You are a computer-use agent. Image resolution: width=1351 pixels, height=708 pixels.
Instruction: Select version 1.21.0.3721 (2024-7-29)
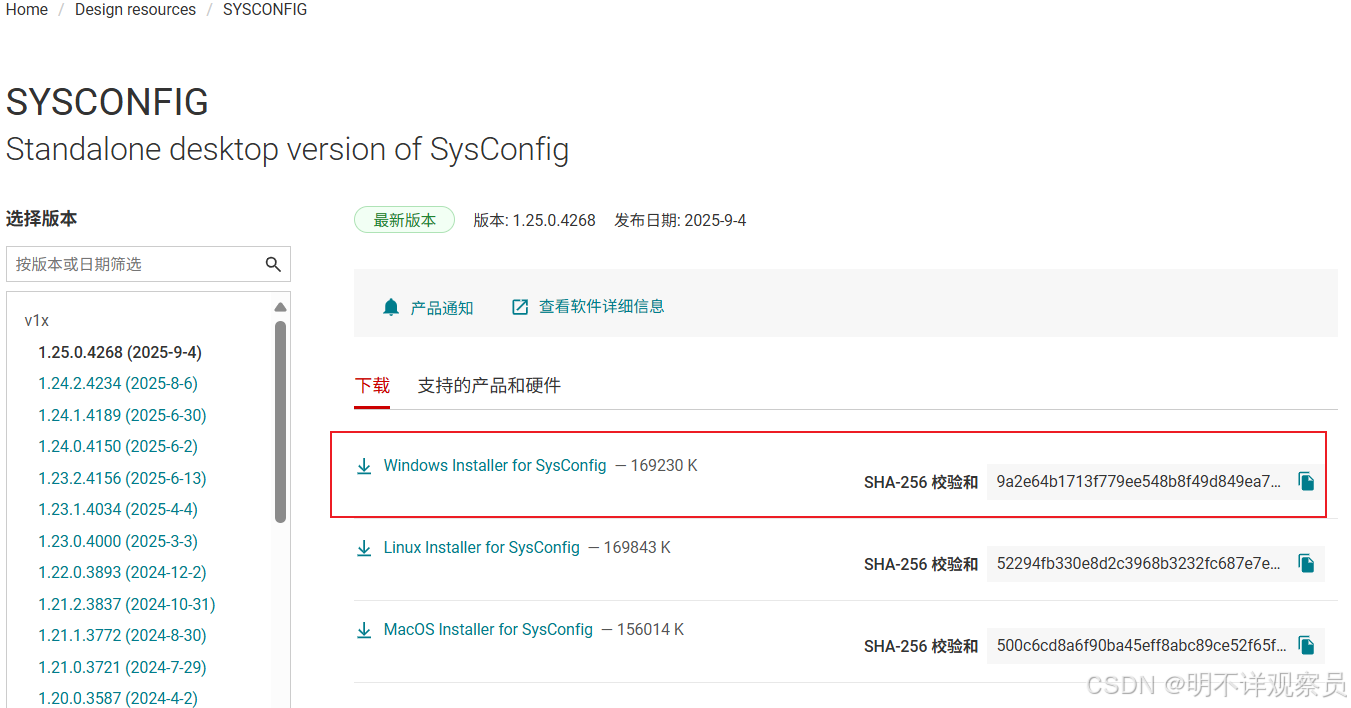[122, 668]
